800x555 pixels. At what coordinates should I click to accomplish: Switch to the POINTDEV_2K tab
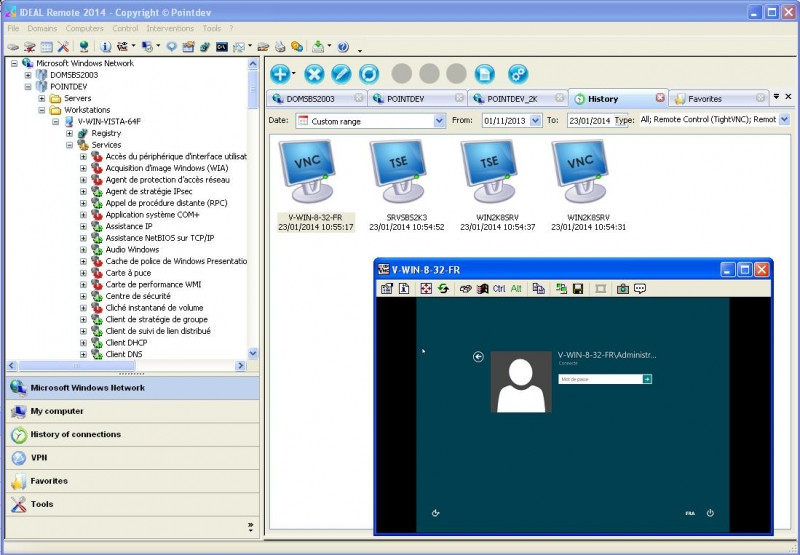[x=518, y=99]
